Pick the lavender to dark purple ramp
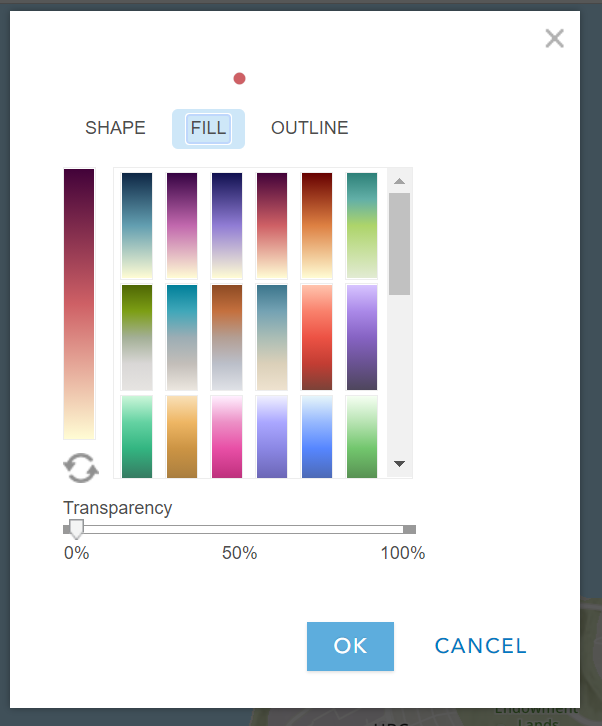Screen dimensions: 602x726 pyautogui.click(x=362, y=337)
